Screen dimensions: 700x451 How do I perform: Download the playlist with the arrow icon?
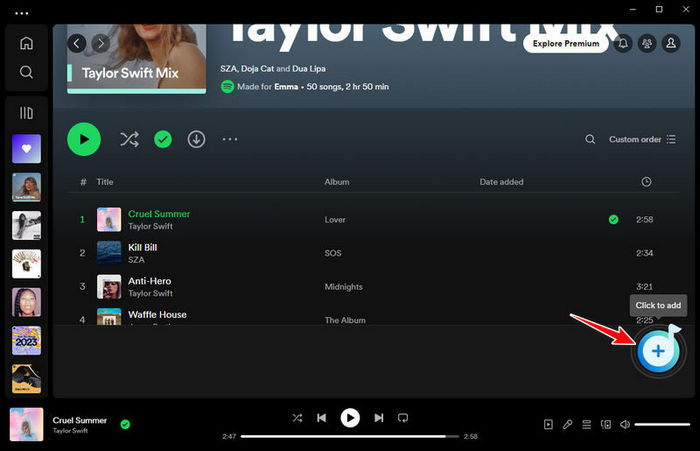[x=196, y=139]
